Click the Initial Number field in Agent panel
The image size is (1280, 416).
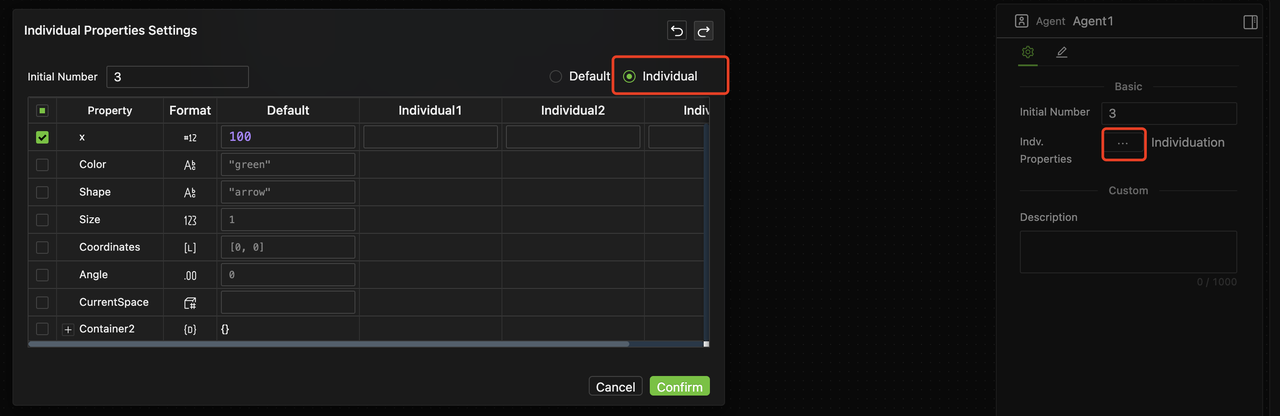(1169, 114)
